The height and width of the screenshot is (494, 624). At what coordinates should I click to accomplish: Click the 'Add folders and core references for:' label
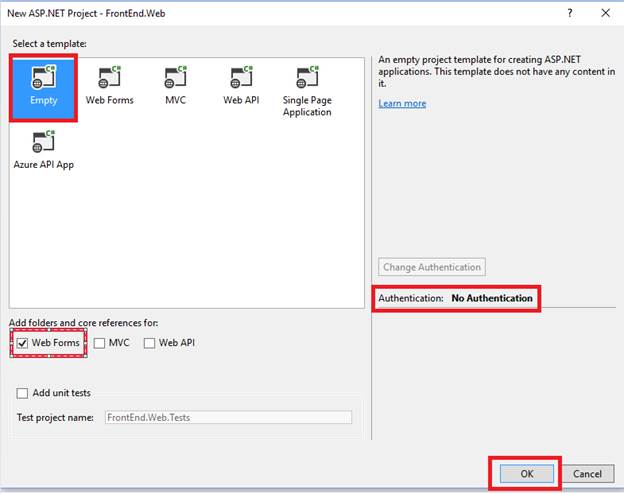84,323
